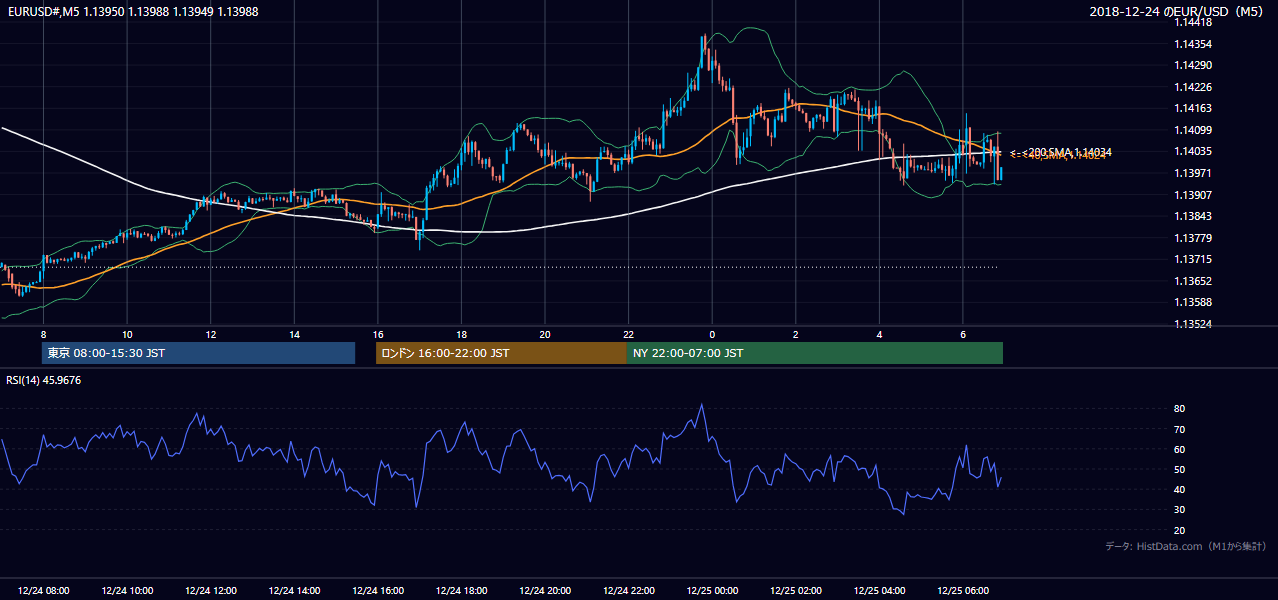Click hour label 8 on price chart axis
The image size is (1278, 600).
[x=43, y=334]
